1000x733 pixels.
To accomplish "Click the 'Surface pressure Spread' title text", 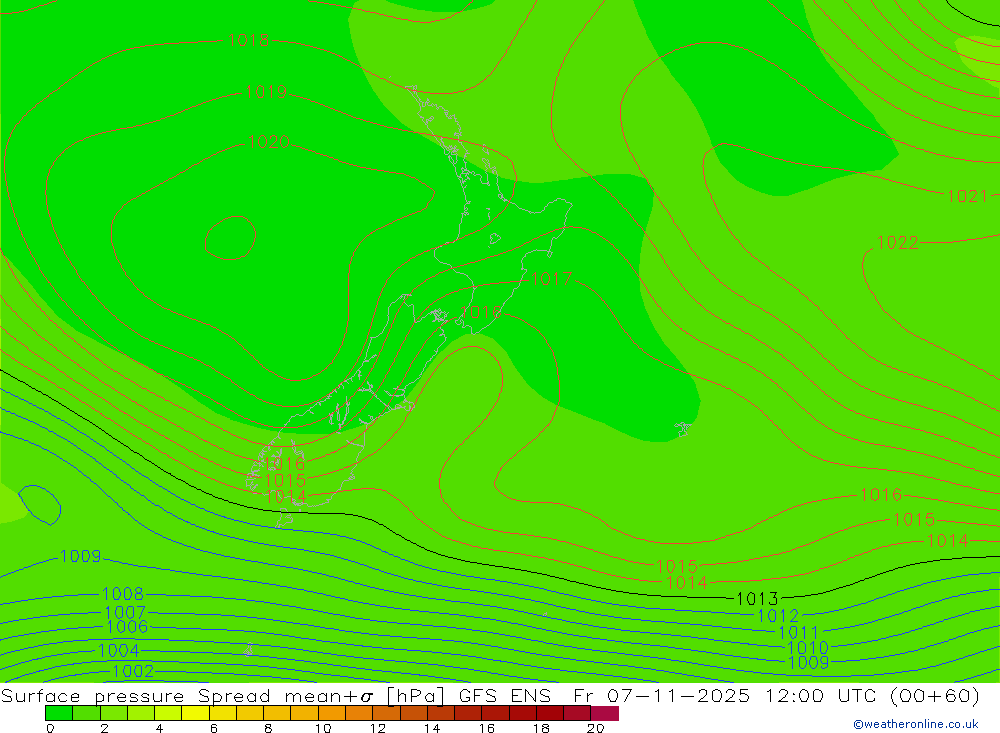I will [x=136, y=695].
